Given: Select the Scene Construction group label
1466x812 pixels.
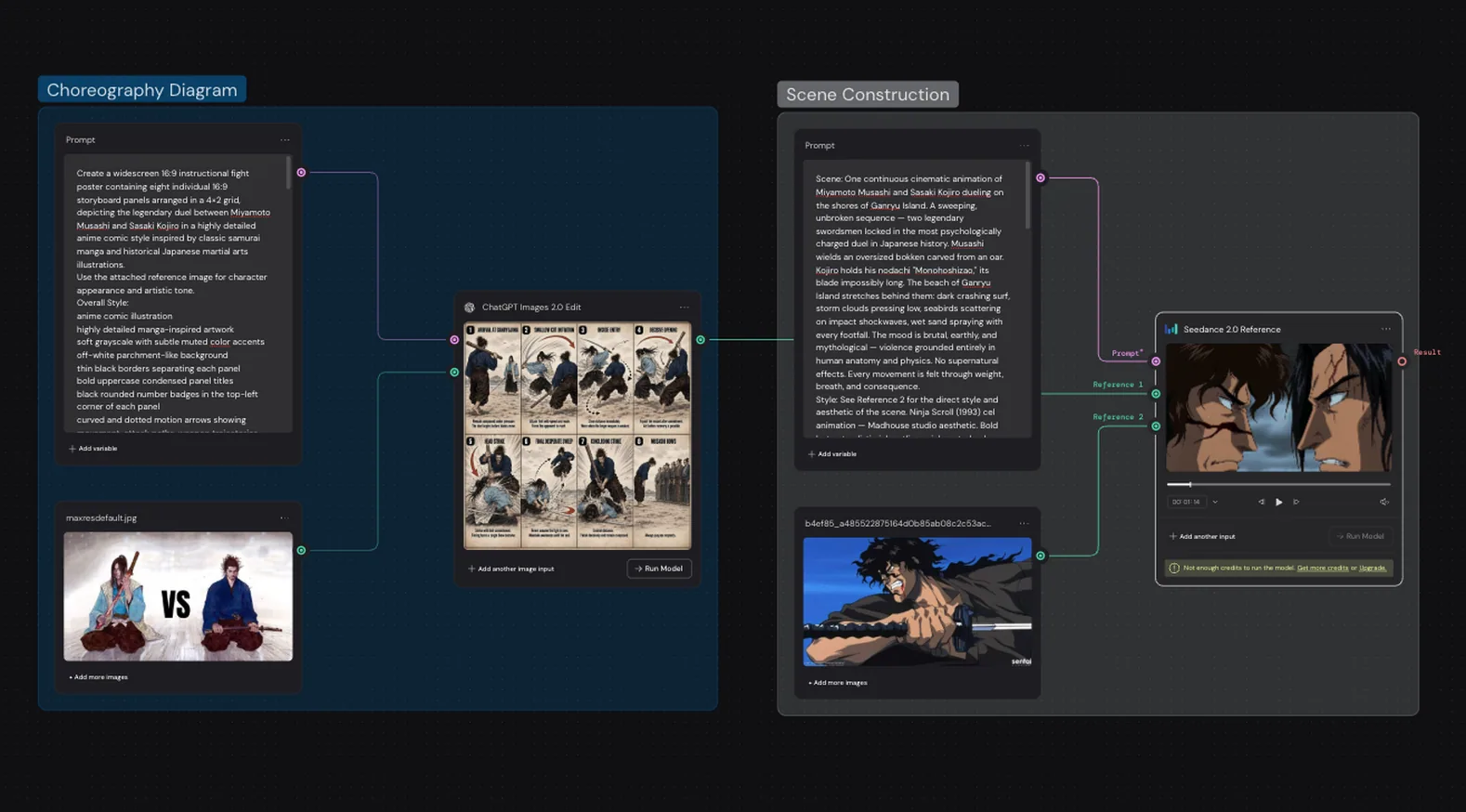Looking at the screenshot, I should point(868,95).
